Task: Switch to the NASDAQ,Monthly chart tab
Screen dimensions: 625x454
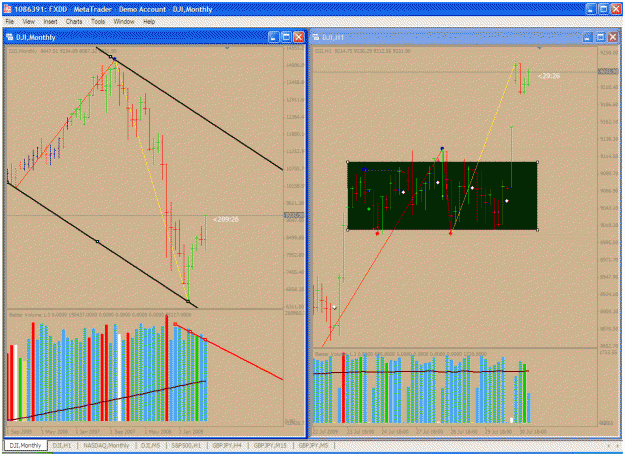Action: point(106,445)
